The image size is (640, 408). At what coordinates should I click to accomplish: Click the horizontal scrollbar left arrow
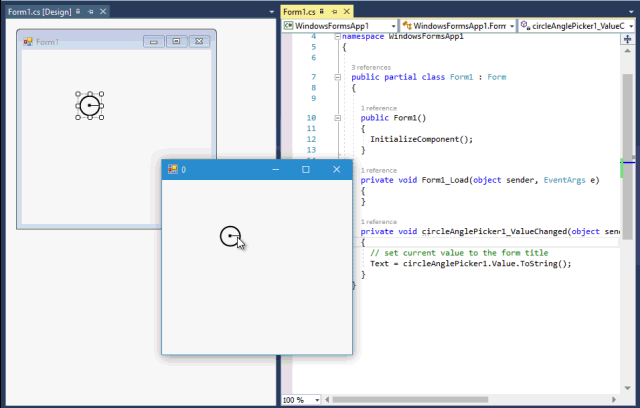pyautogui.click(x=327, y=399)
